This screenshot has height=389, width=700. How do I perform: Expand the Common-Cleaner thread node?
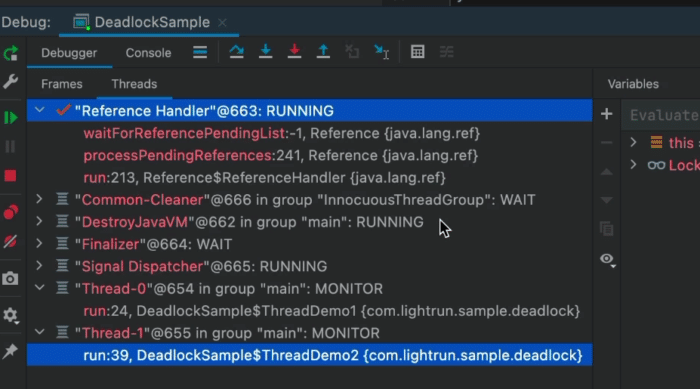39,199
